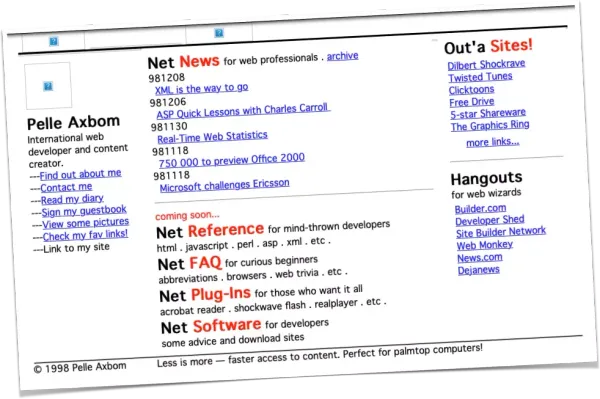Open the Clicktoons link

pos(471,90)
